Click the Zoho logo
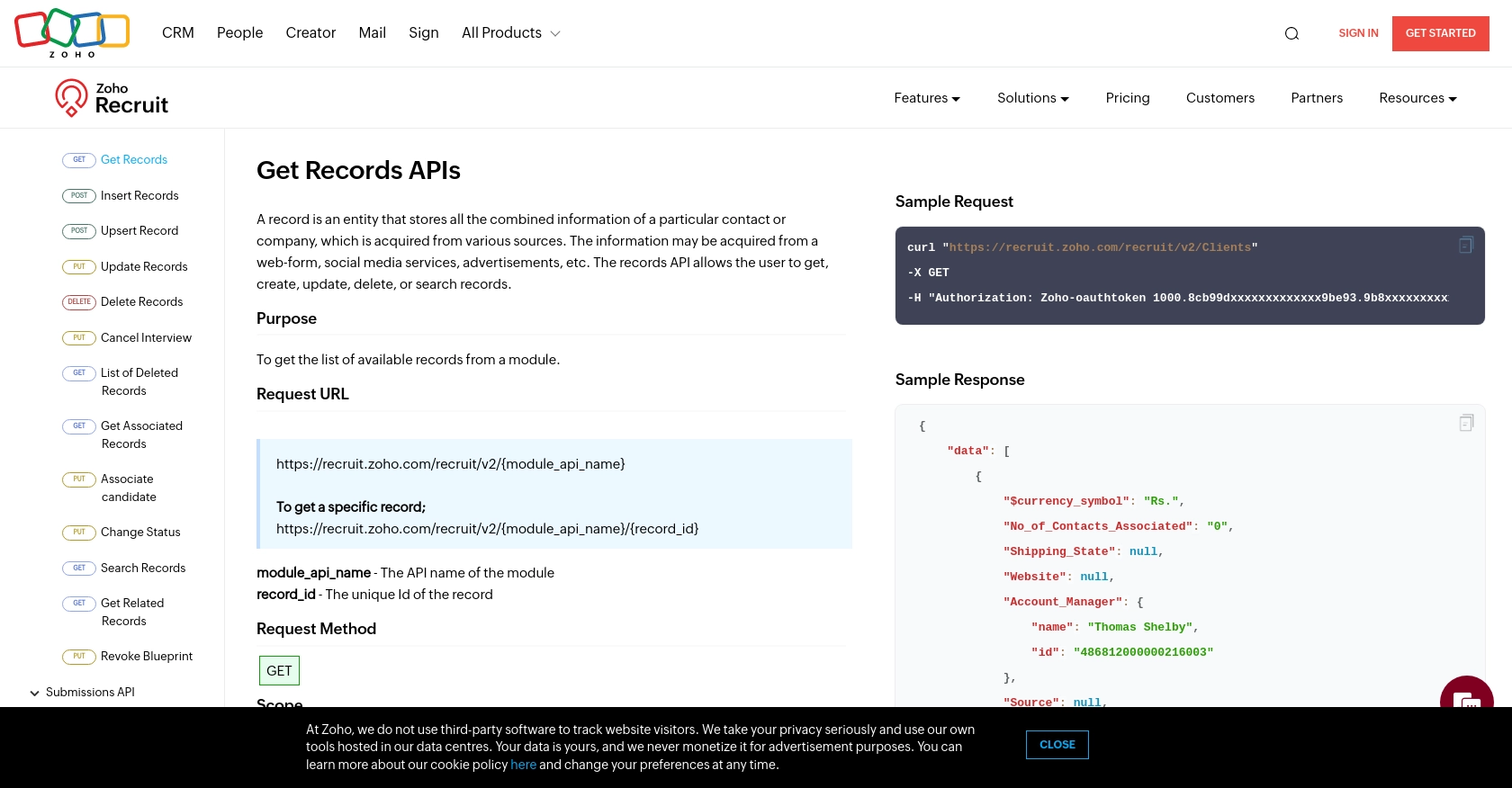Image resolution: width=1512 pixels, height=788 pixels. 72,33
